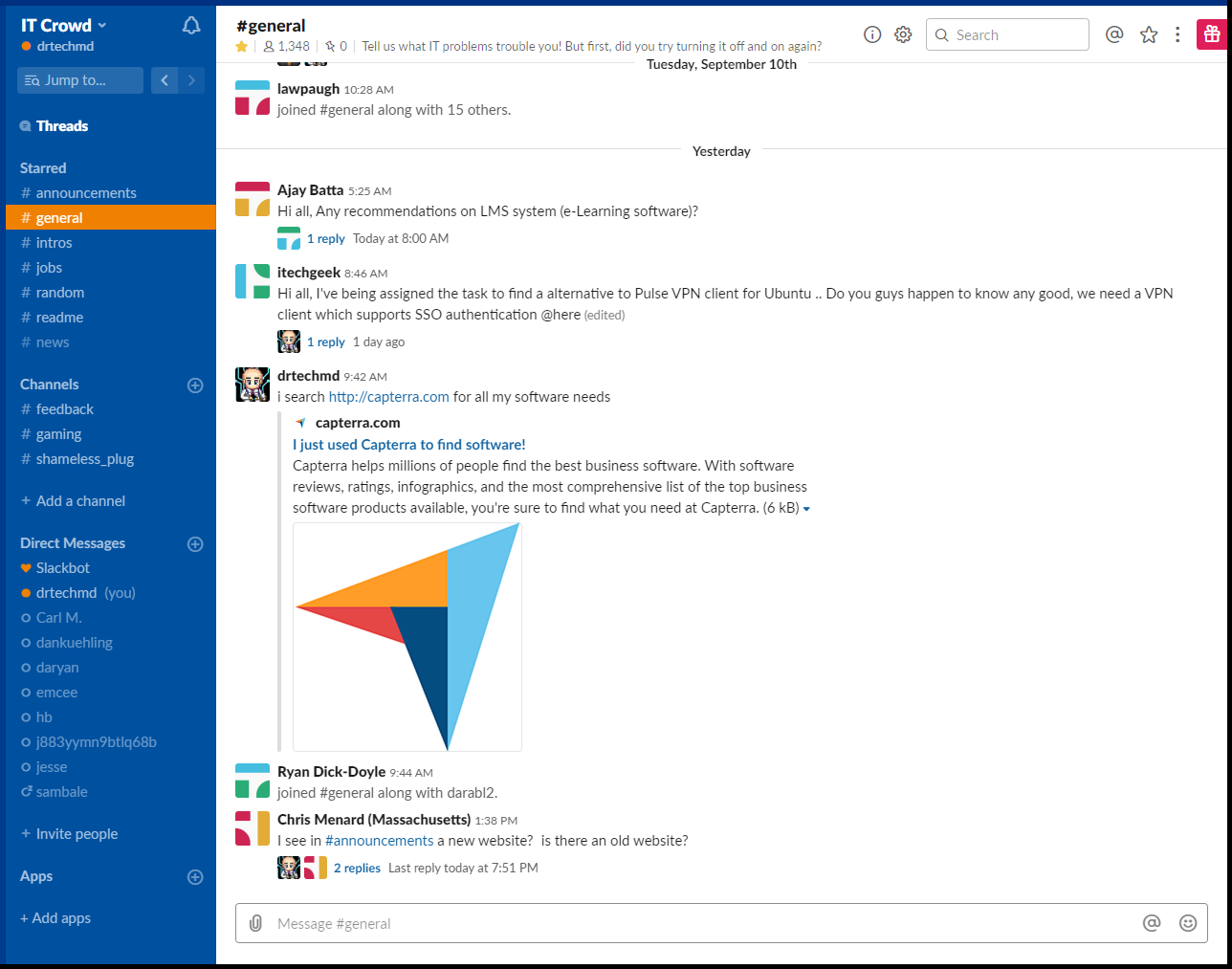
Task: Open the What's new gift icon
Action: click(x=1212, y=34)
